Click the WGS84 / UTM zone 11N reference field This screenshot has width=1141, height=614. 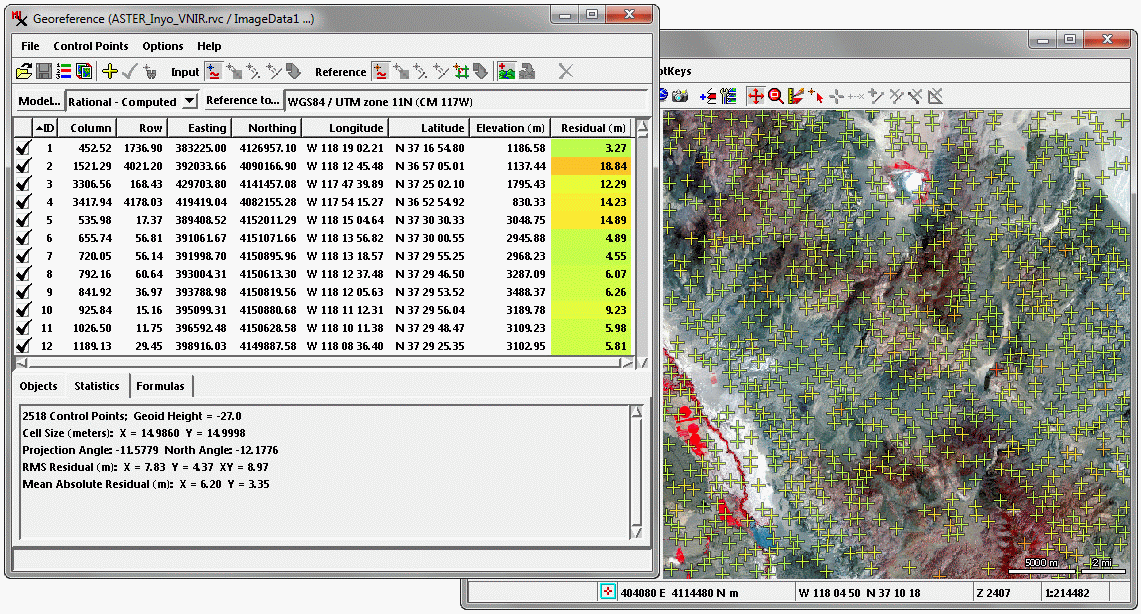[466, 101]
